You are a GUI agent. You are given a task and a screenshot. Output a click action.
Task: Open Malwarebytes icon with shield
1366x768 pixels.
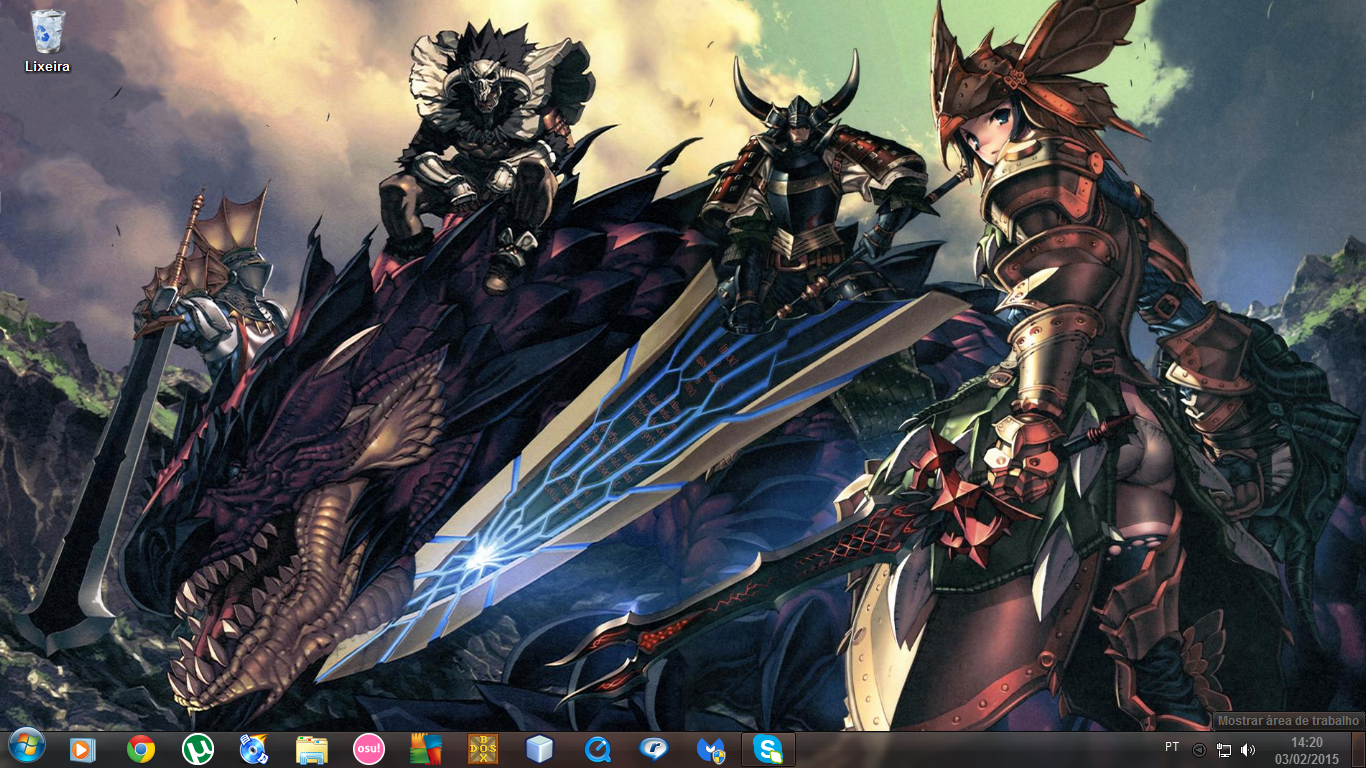pos(711,749)
